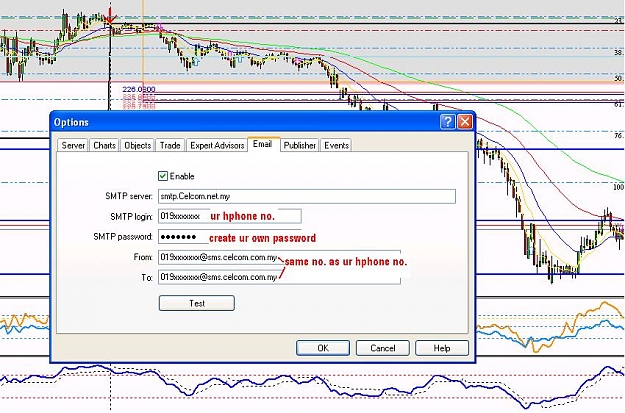Viewport: 625px width, 413px height.
Task: Close the Options dialog window
Action: (x=465, y=122)
